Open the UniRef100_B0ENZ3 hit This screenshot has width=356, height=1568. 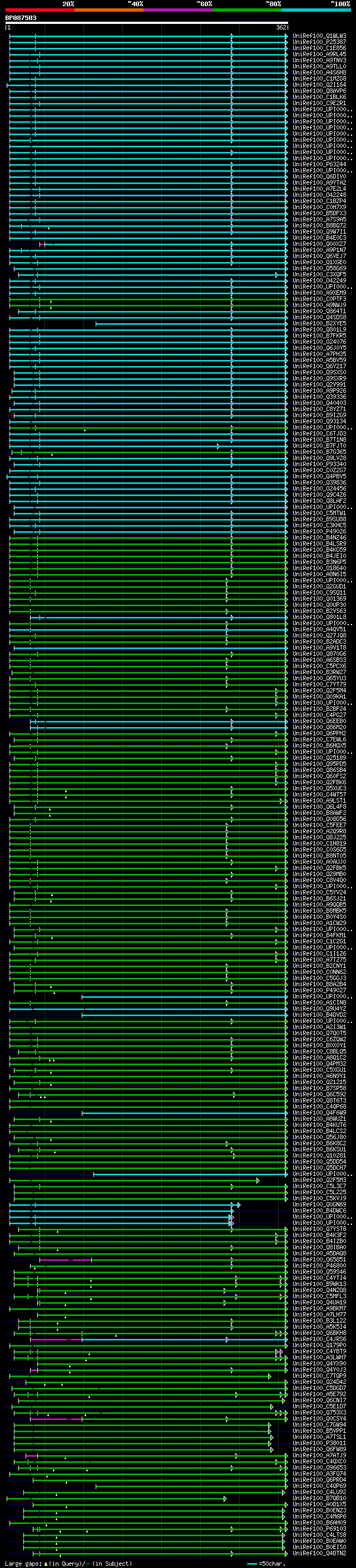point(319,1510)
